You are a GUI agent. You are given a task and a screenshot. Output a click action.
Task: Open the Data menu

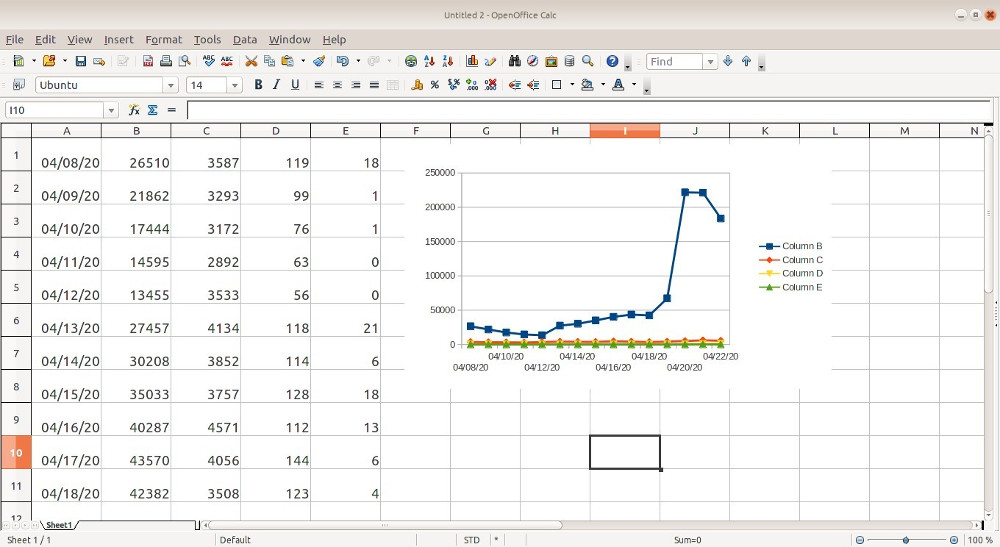pos(245,39)
